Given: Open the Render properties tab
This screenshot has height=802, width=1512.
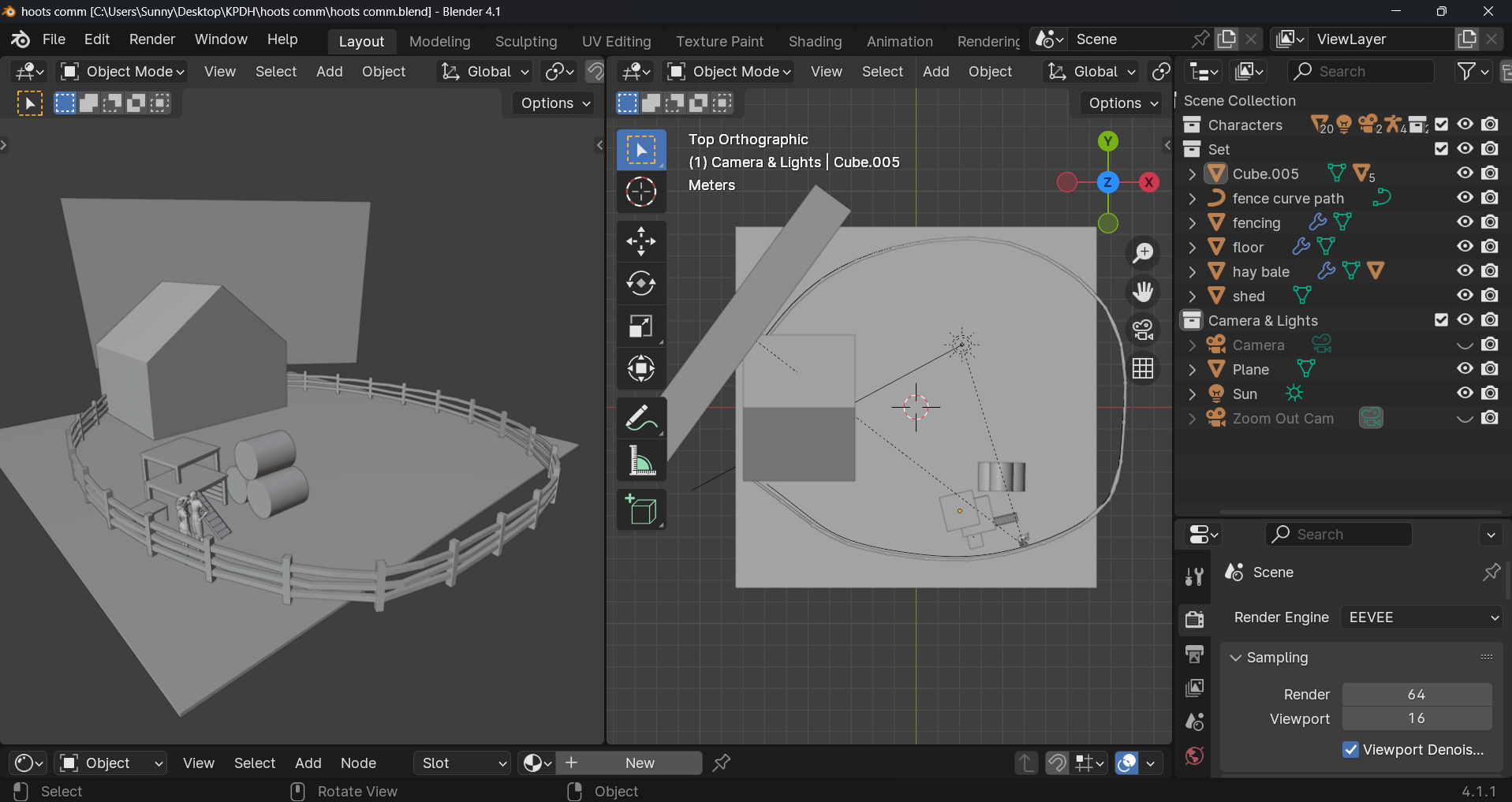Looking at the screenshot, I should coord(1194,619).
